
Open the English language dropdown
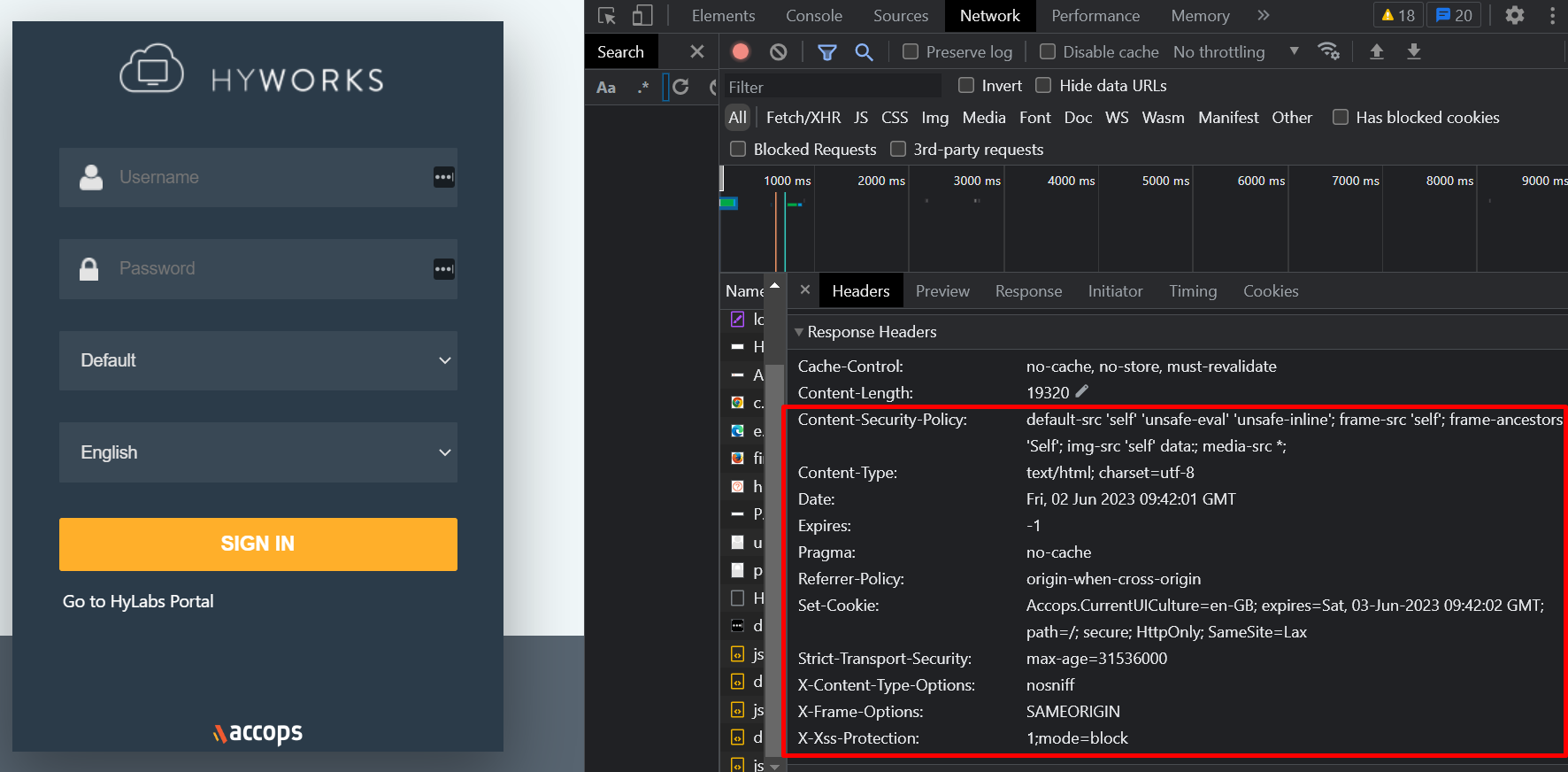point(258,452)
